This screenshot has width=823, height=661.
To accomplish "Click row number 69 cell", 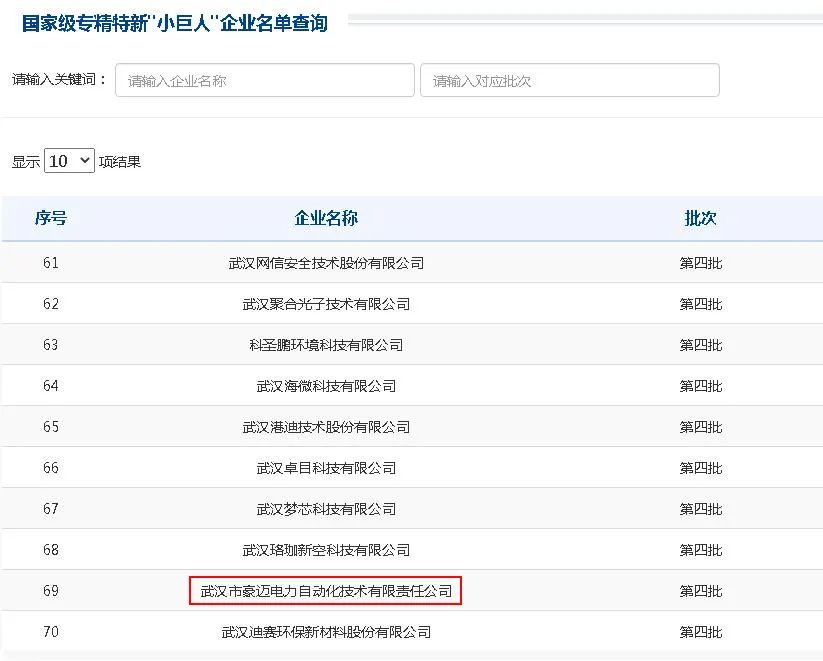I will click(x=51, y=591).
